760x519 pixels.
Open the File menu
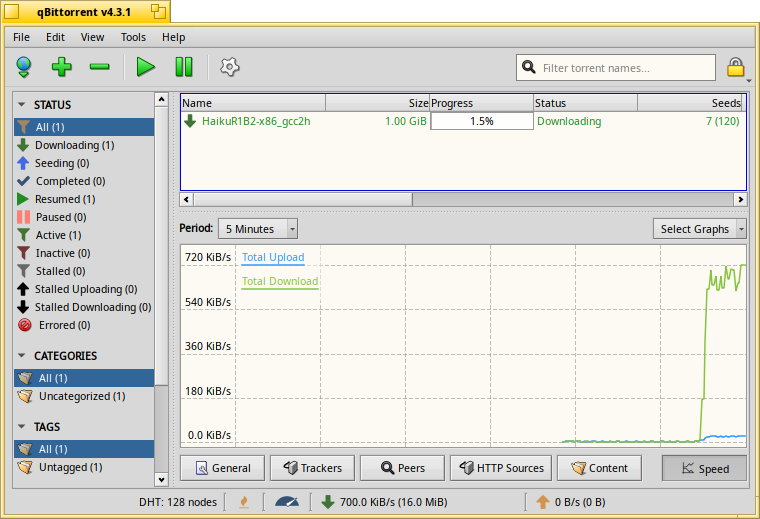21,37
